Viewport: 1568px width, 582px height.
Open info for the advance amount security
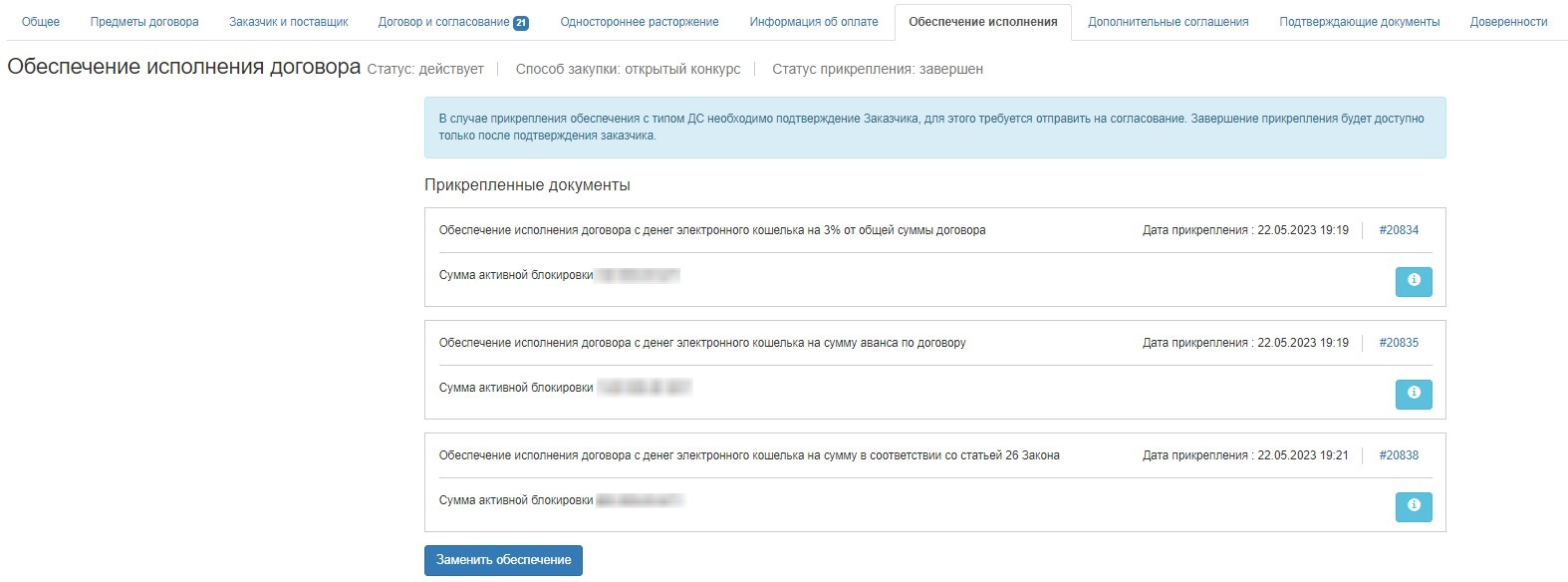coord(1413,395)
